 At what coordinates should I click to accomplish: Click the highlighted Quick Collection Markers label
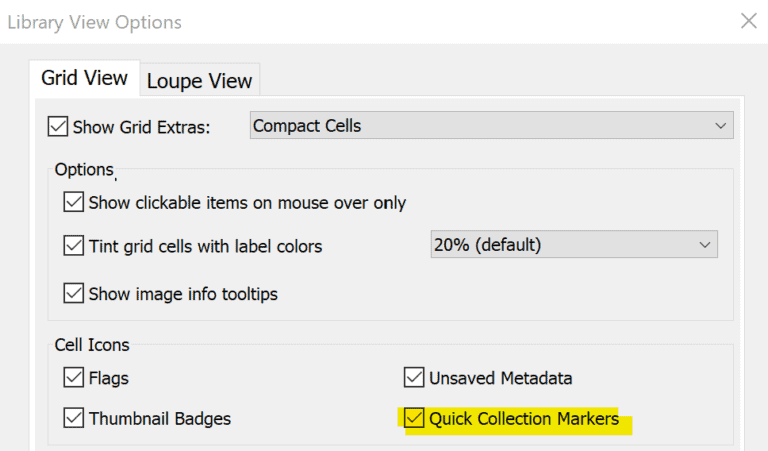point(523,419)
